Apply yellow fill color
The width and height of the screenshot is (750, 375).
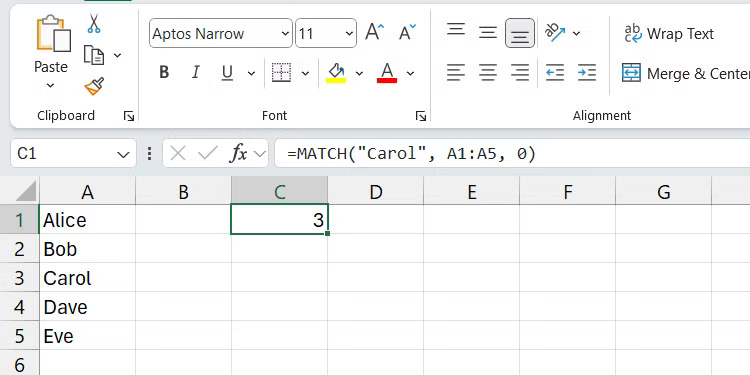(336, 73)
